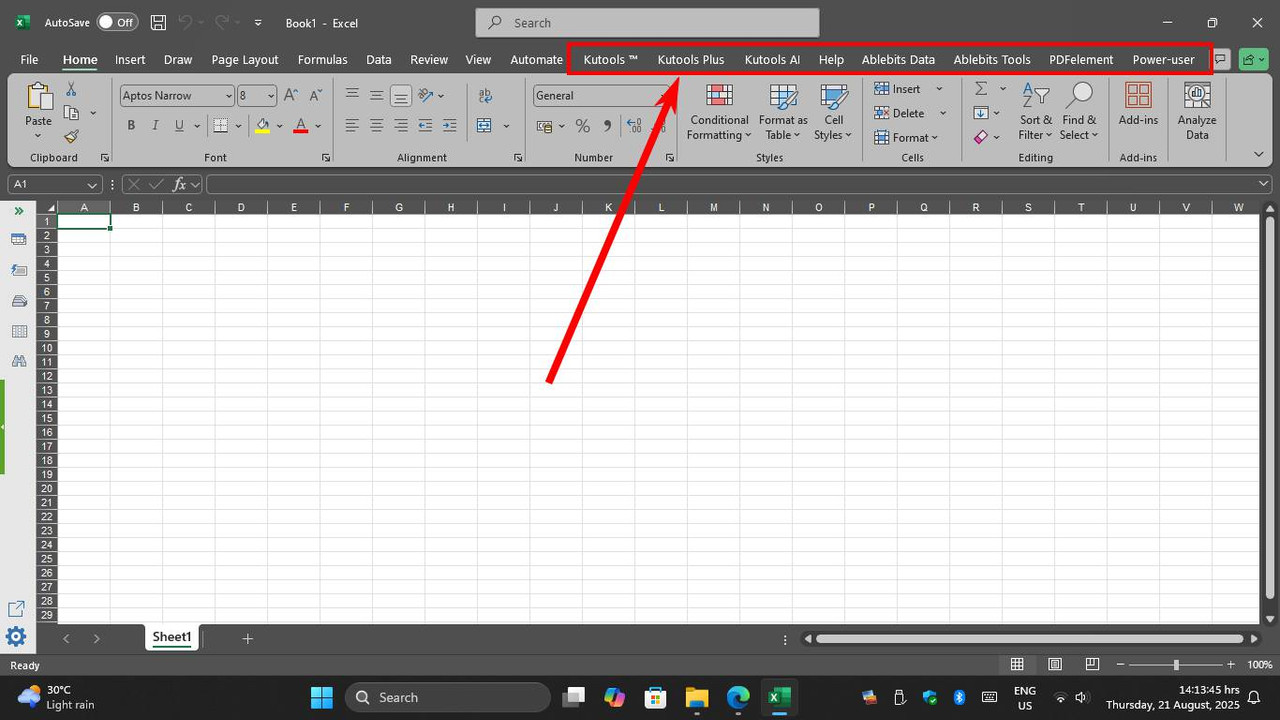The width and height of the screenshot is (1280, 720).
Task: Increase font size with the larger A icon
Action: pos(291,96)
